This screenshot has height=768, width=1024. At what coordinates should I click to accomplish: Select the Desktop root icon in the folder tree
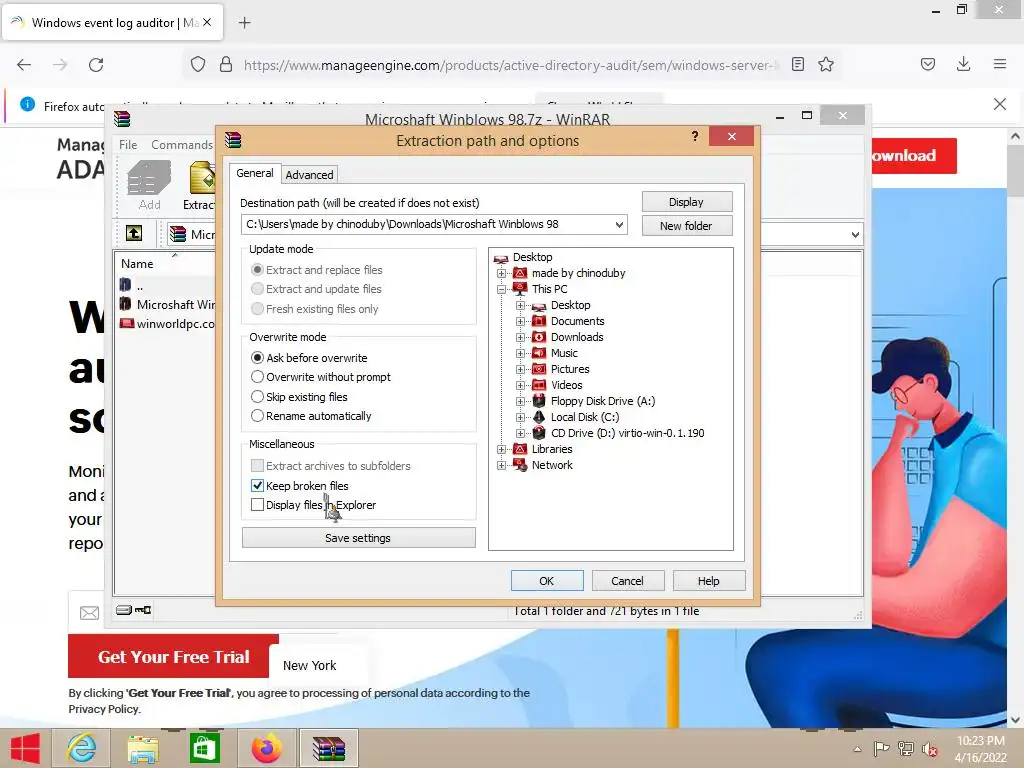pos(501,257)
